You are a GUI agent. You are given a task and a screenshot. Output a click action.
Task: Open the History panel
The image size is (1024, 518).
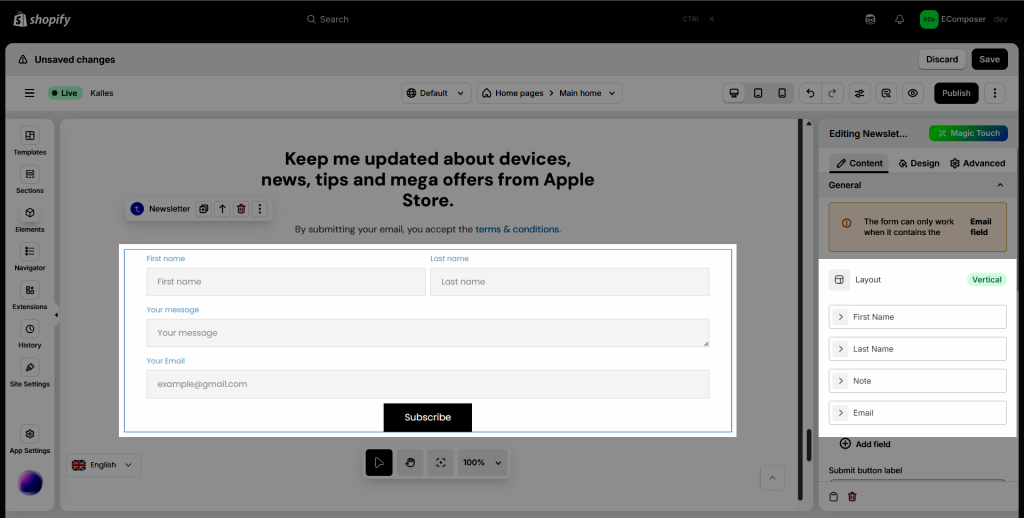[x=30, y=334]
